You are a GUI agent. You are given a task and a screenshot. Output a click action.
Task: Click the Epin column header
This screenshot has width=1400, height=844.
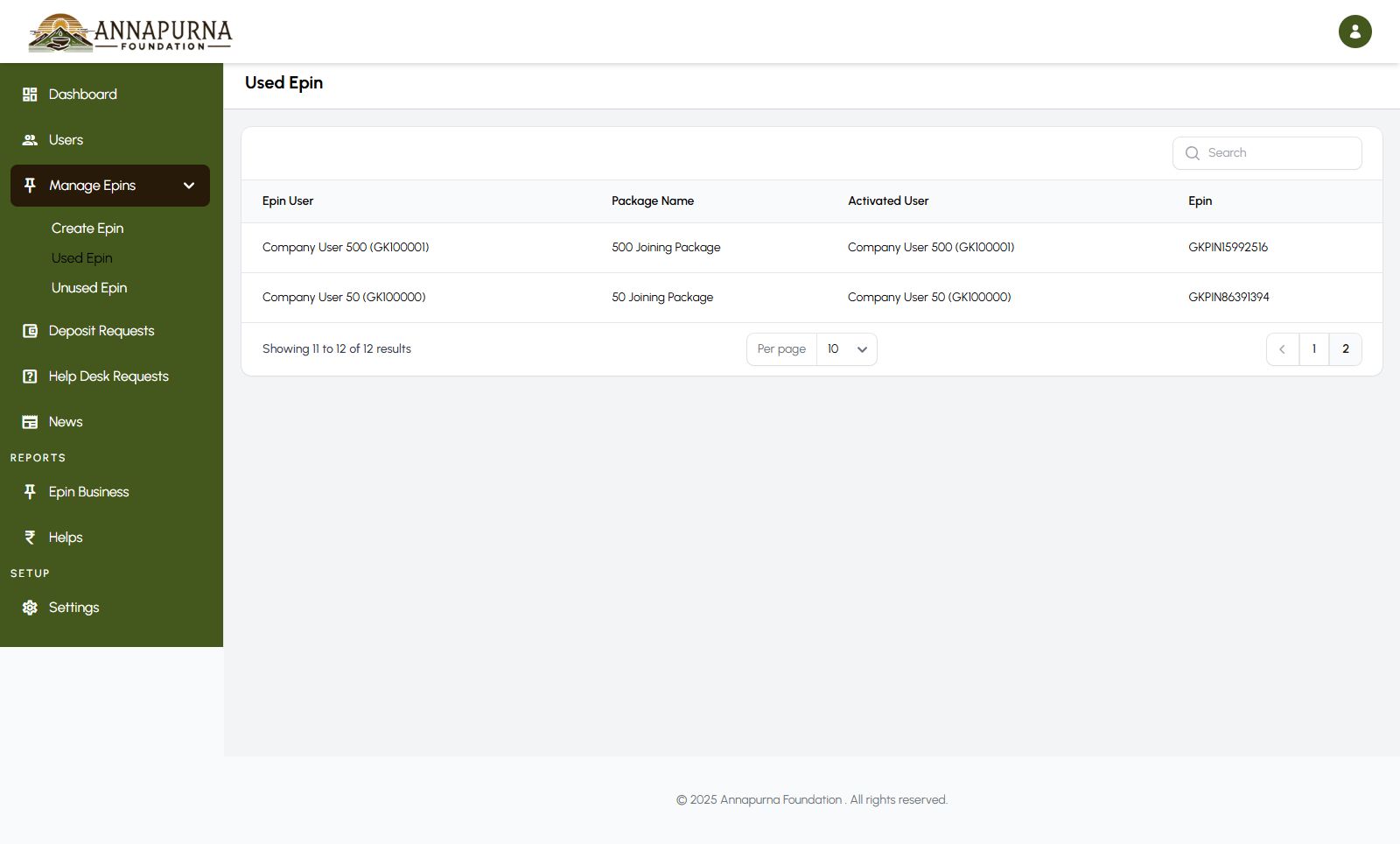click(1200, 201)
